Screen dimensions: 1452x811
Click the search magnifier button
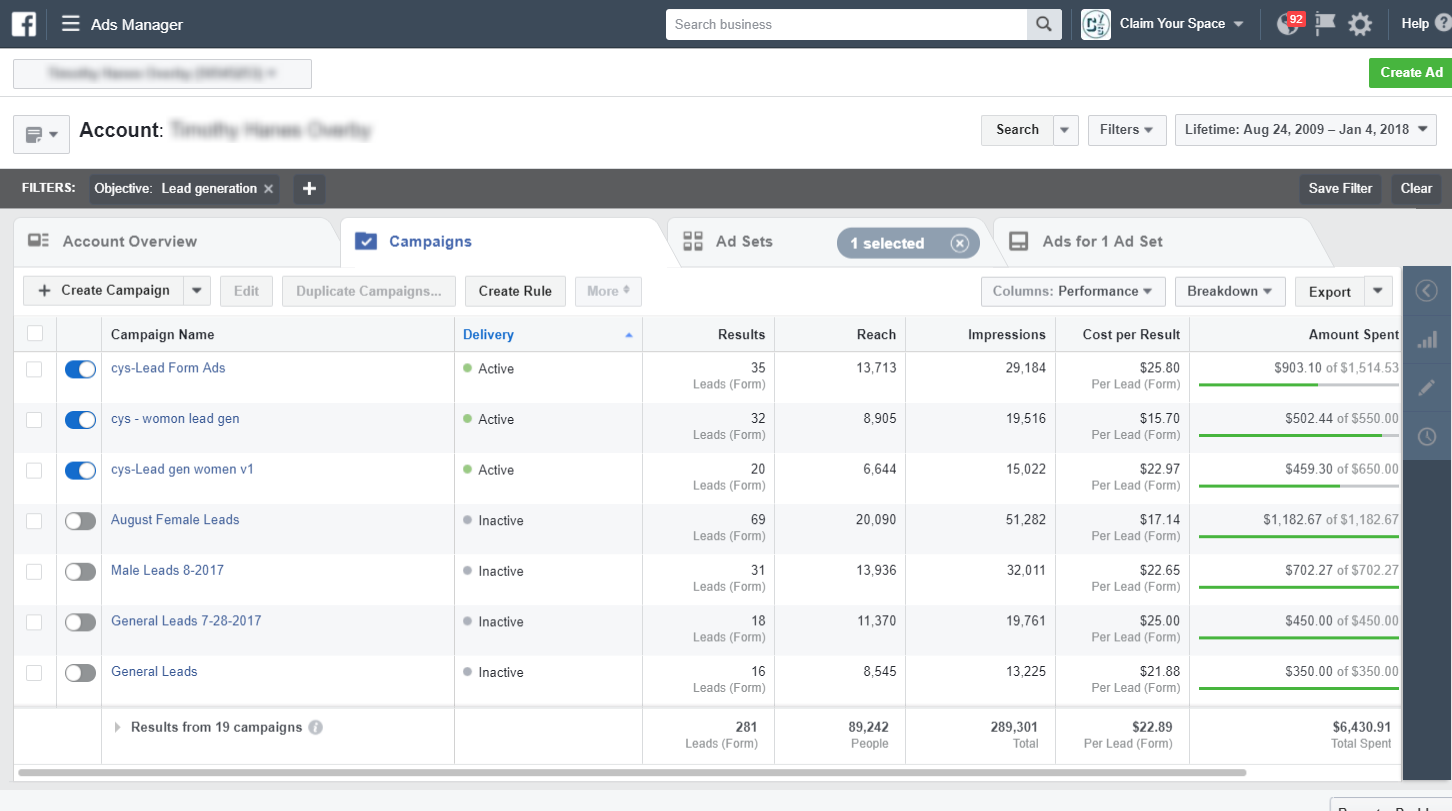[x=1044, y=24]
